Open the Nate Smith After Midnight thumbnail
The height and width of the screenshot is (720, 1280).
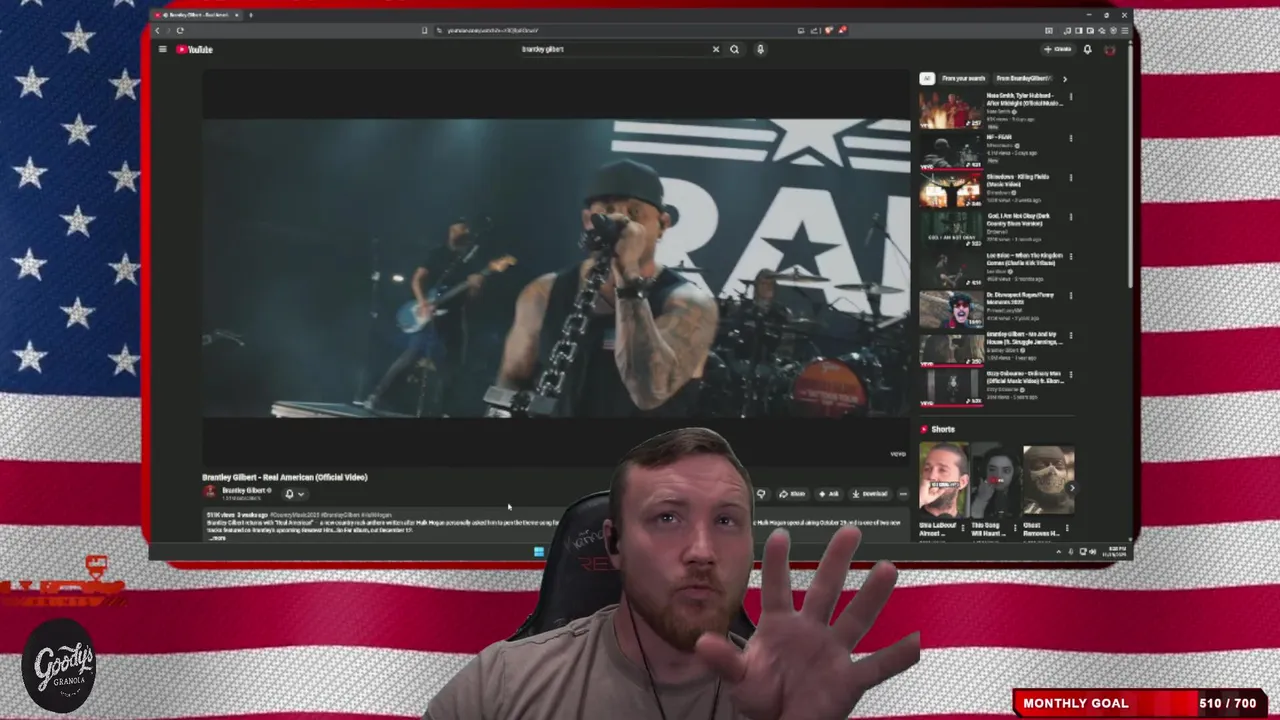coord(950,110)
